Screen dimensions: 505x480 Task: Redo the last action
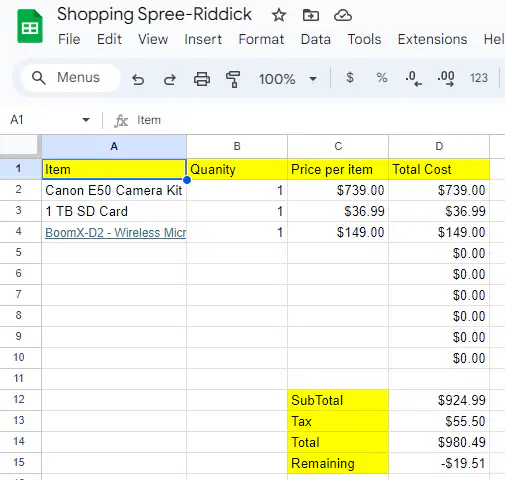170,79
